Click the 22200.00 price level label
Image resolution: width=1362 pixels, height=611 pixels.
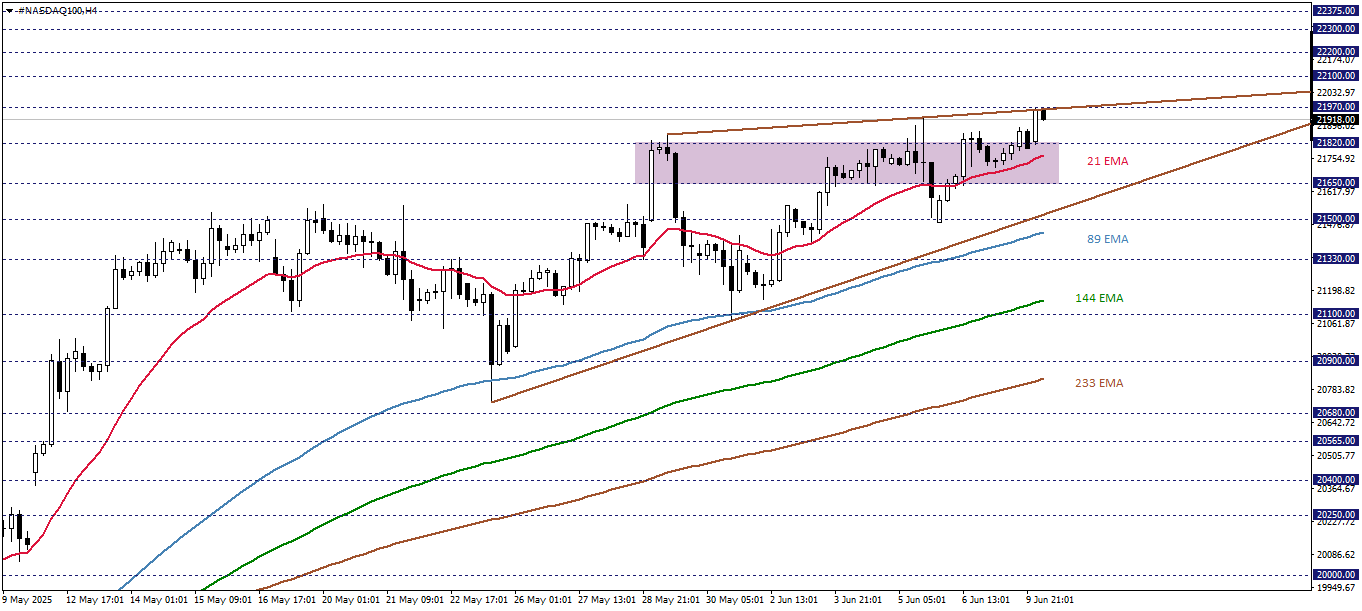click(1336, 52)
